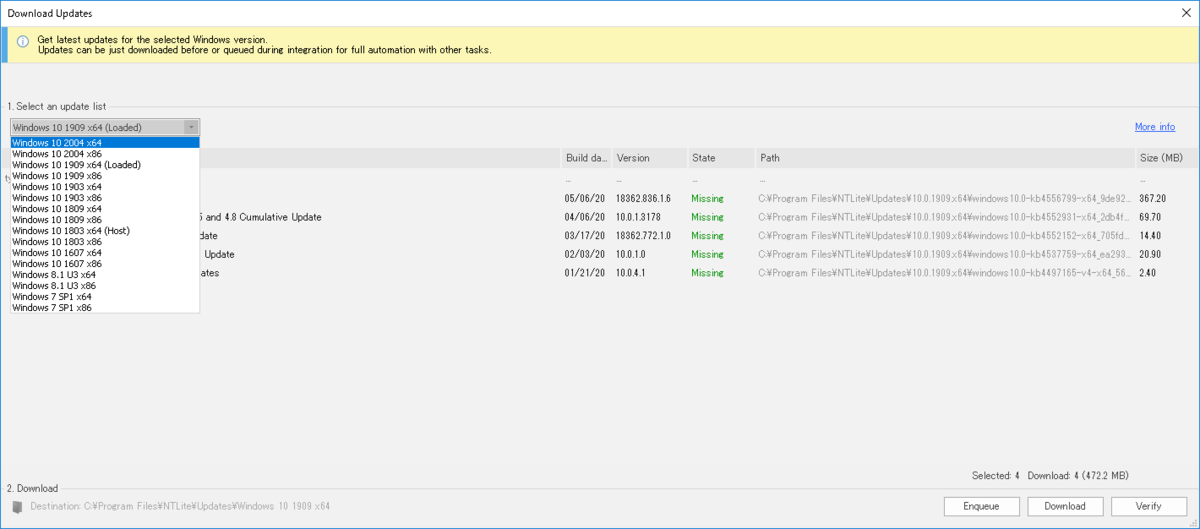Click Missing state for 05/06/20 update
This screenshot has width=1200, height=529.
[x=707, y=199]
